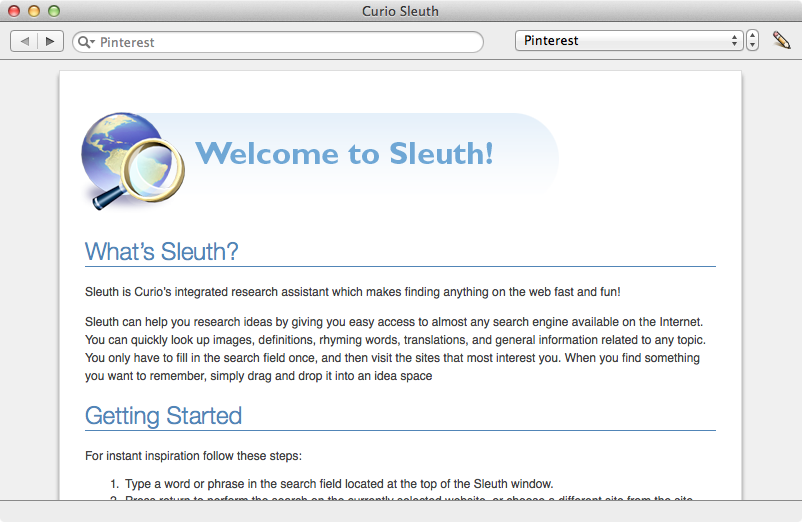802x522 pixels.
Task: Open the Pinterest site selector popup
Action: pyautogui.click(x=629, y=40)
